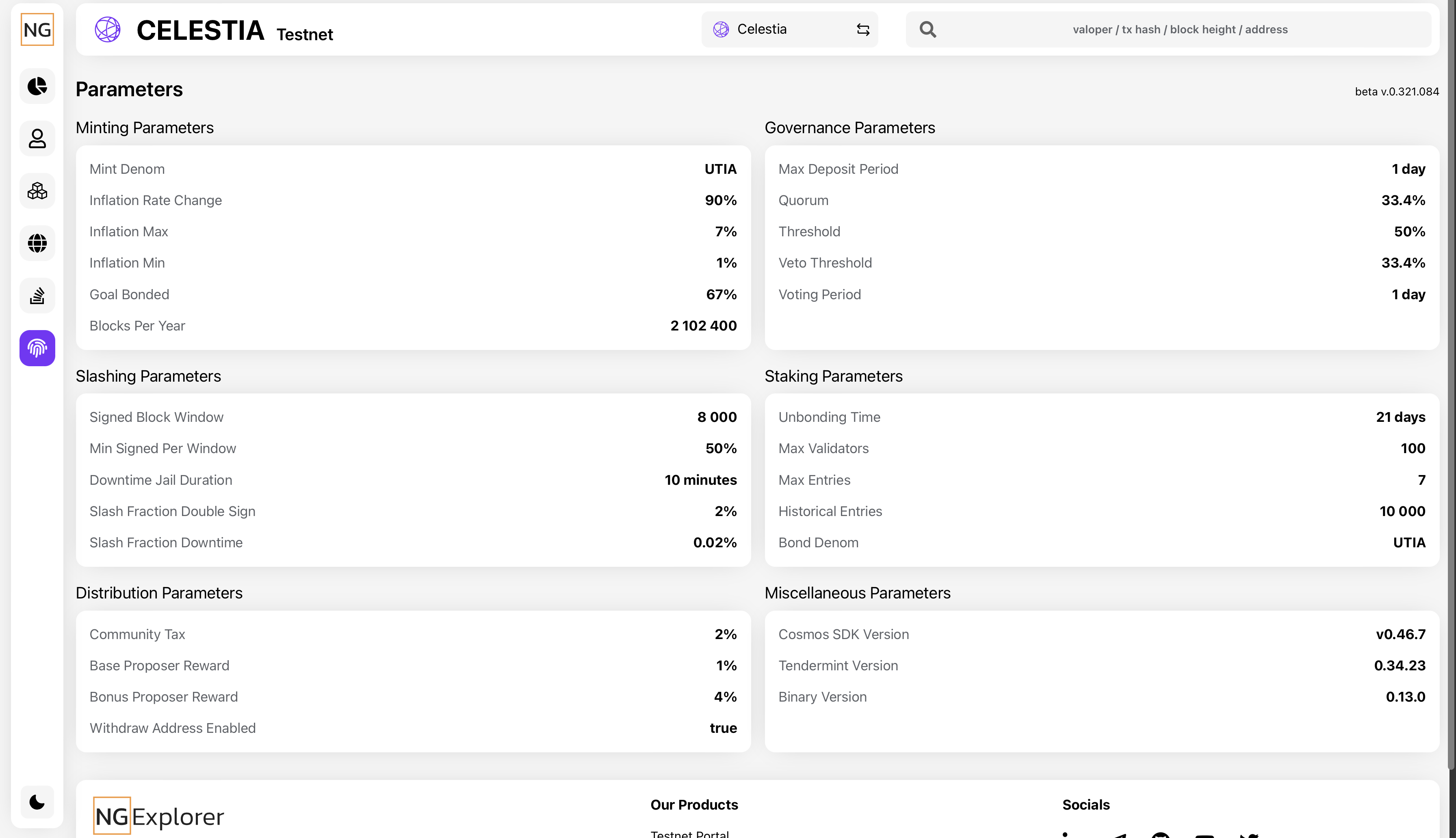Expand the Staking Parameters section
Viewport: 1456px width, 838px height.
coord(833,376)
